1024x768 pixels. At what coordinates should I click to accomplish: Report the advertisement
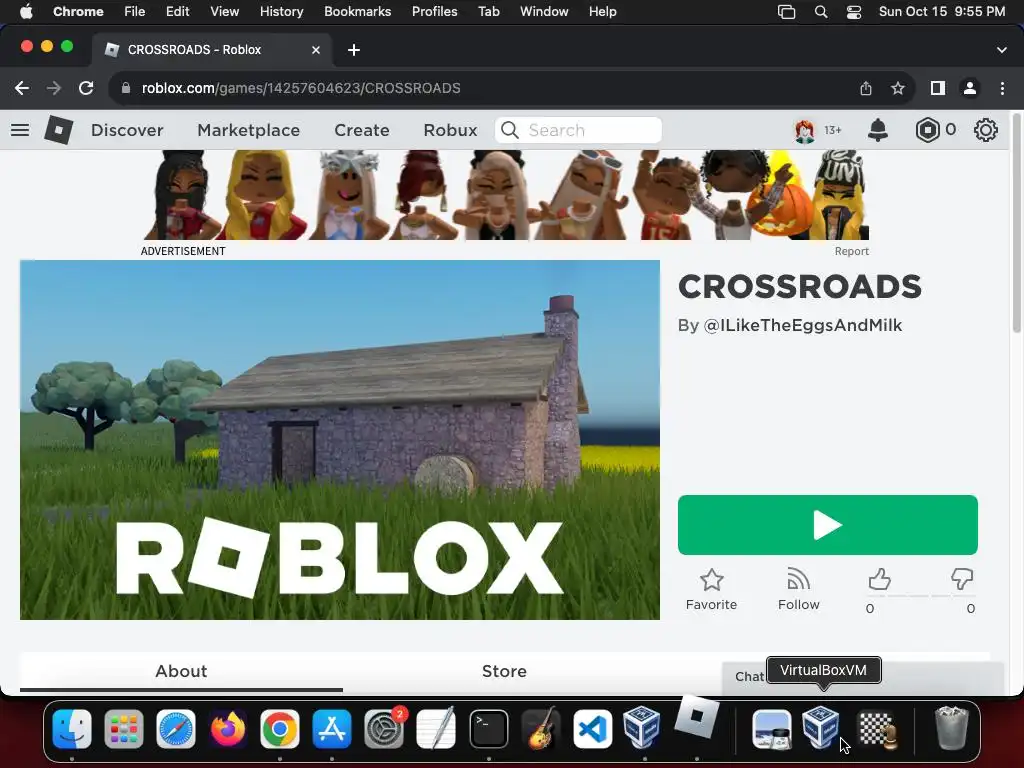[x=852, y=251]
